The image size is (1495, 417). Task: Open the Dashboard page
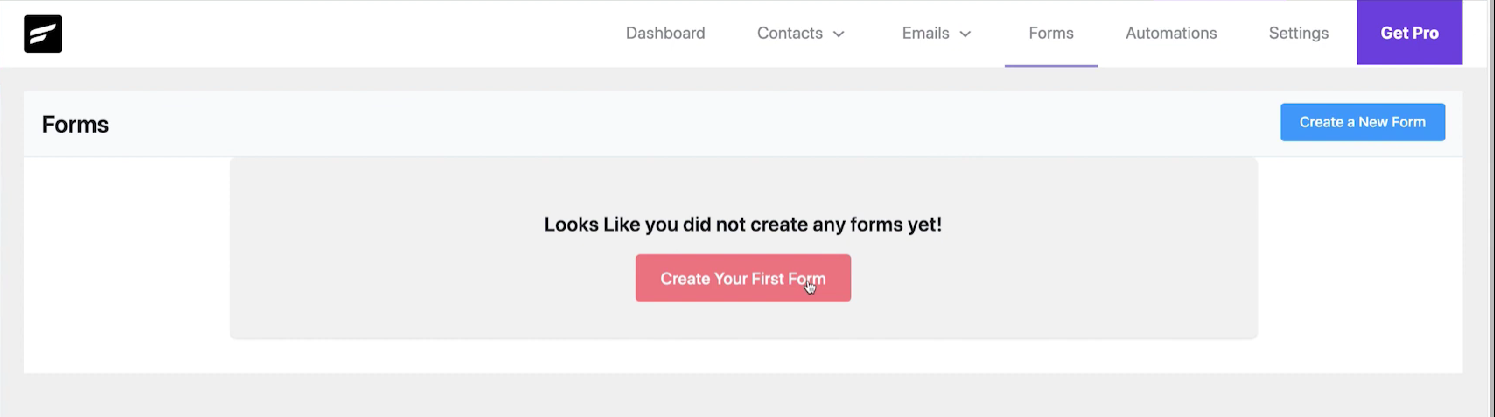665,33
